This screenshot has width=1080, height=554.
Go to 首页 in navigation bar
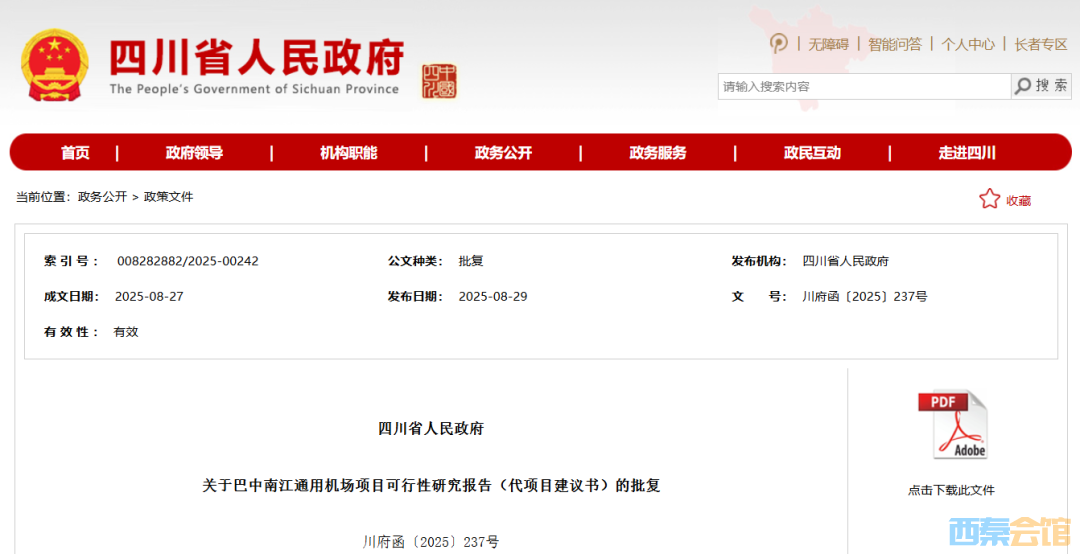pos(75,153)
